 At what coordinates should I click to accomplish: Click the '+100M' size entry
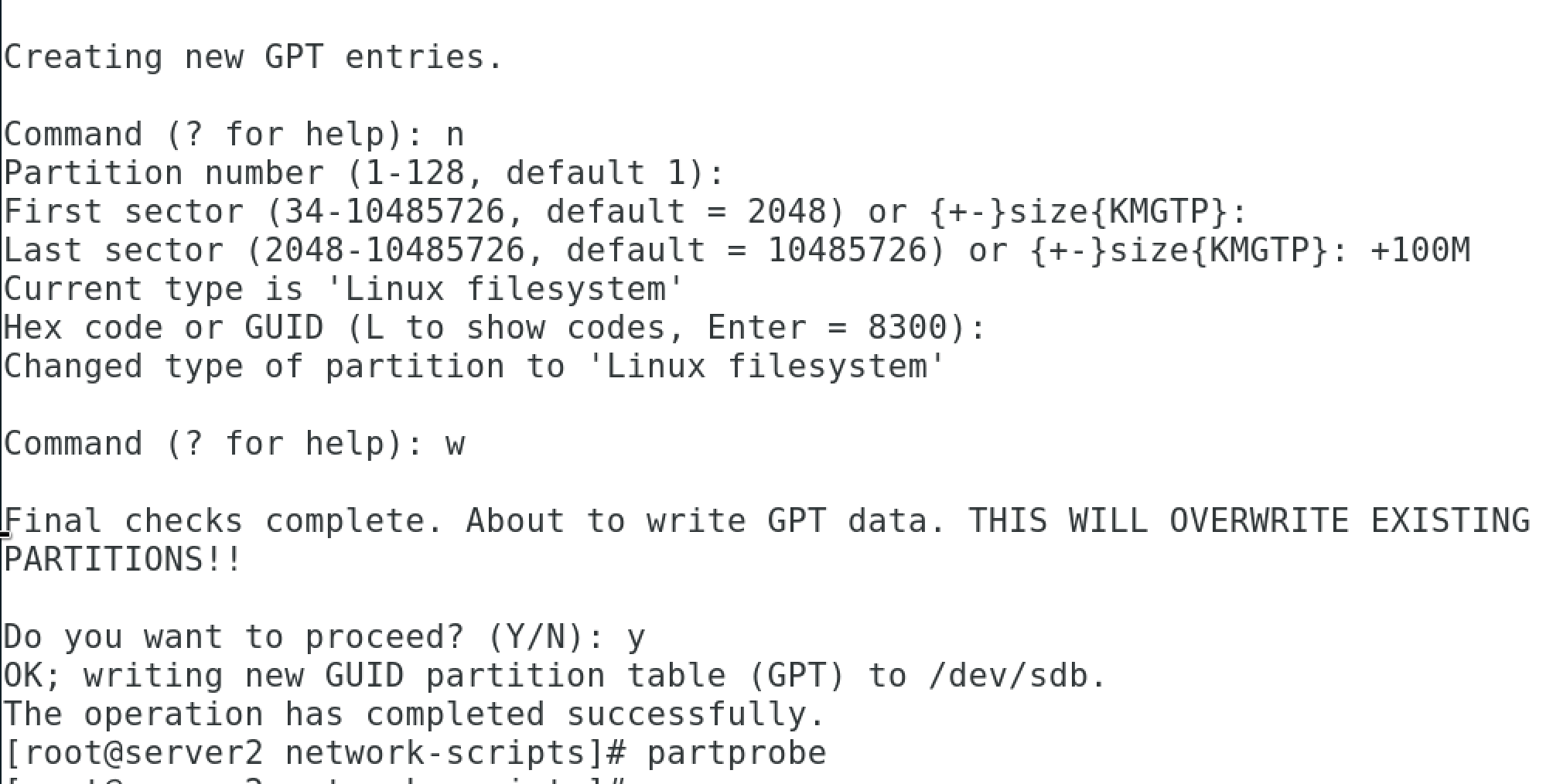1419,250
